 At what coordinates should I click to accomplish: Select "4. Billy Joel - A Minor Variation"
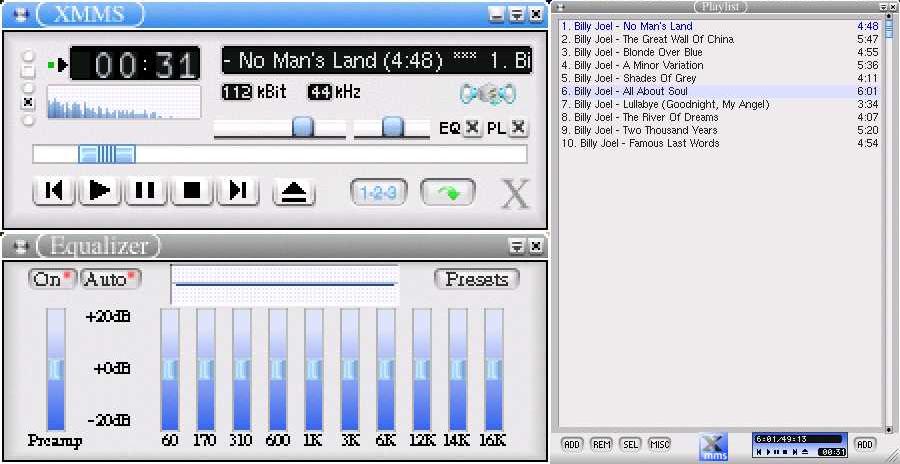pos(720,65)
